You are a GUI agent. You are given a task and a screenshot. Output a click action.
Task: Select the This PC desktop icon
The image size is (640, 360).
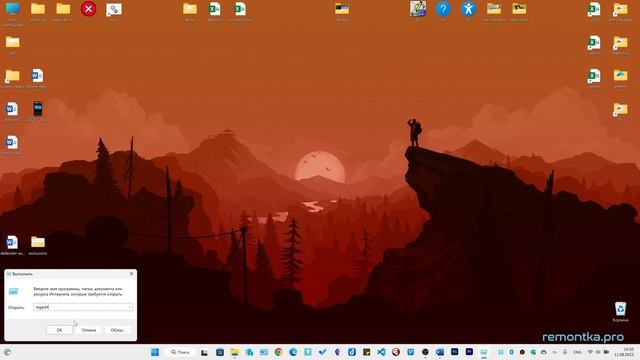coord(12,13)
